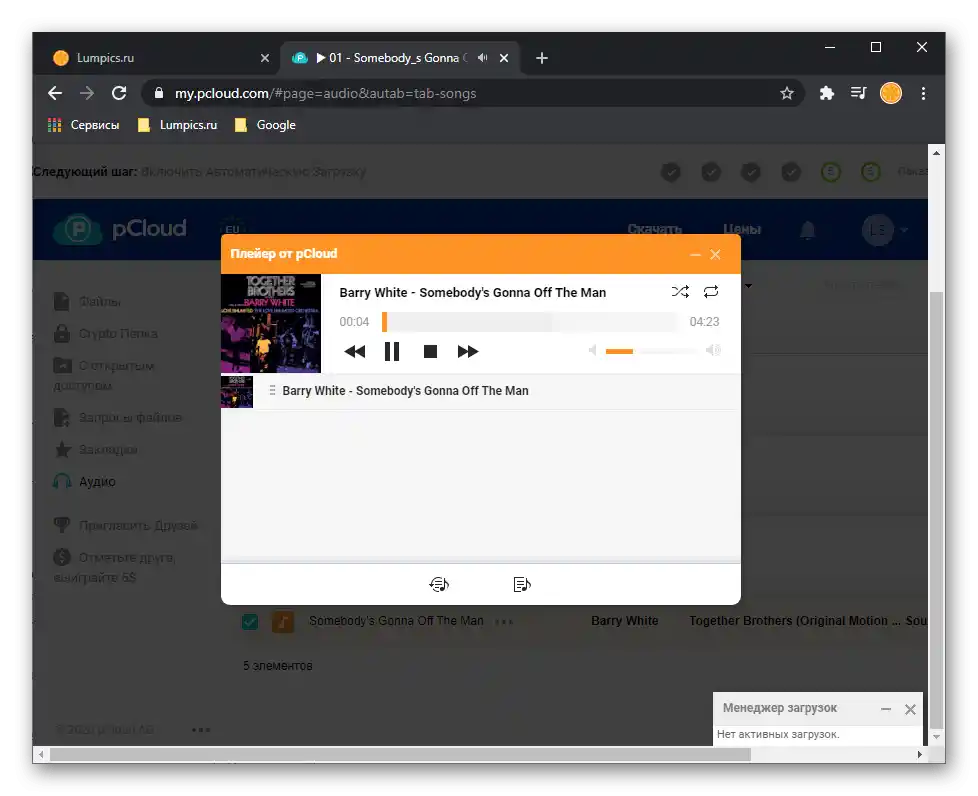The height and width of the screenshot is (796, 978).
Task: Seek within the track progress bar
Action: tap(529, 322)
